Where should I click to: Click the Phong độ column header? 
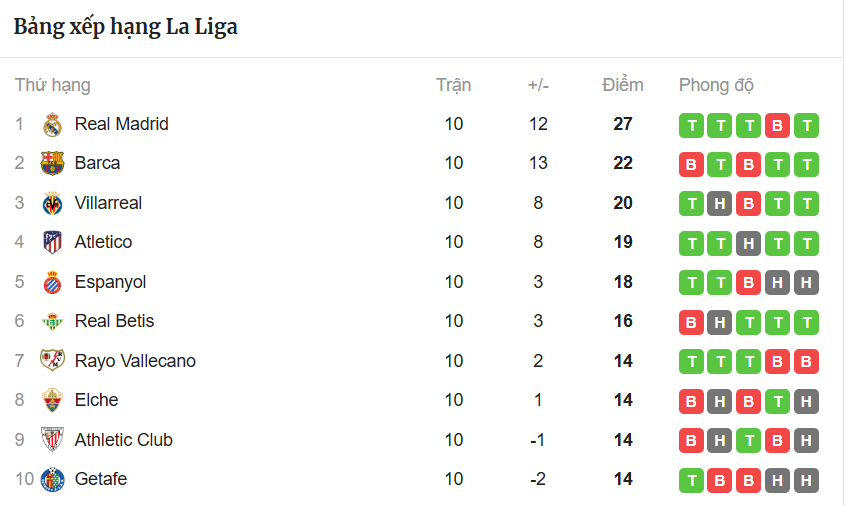pos(716,85)
